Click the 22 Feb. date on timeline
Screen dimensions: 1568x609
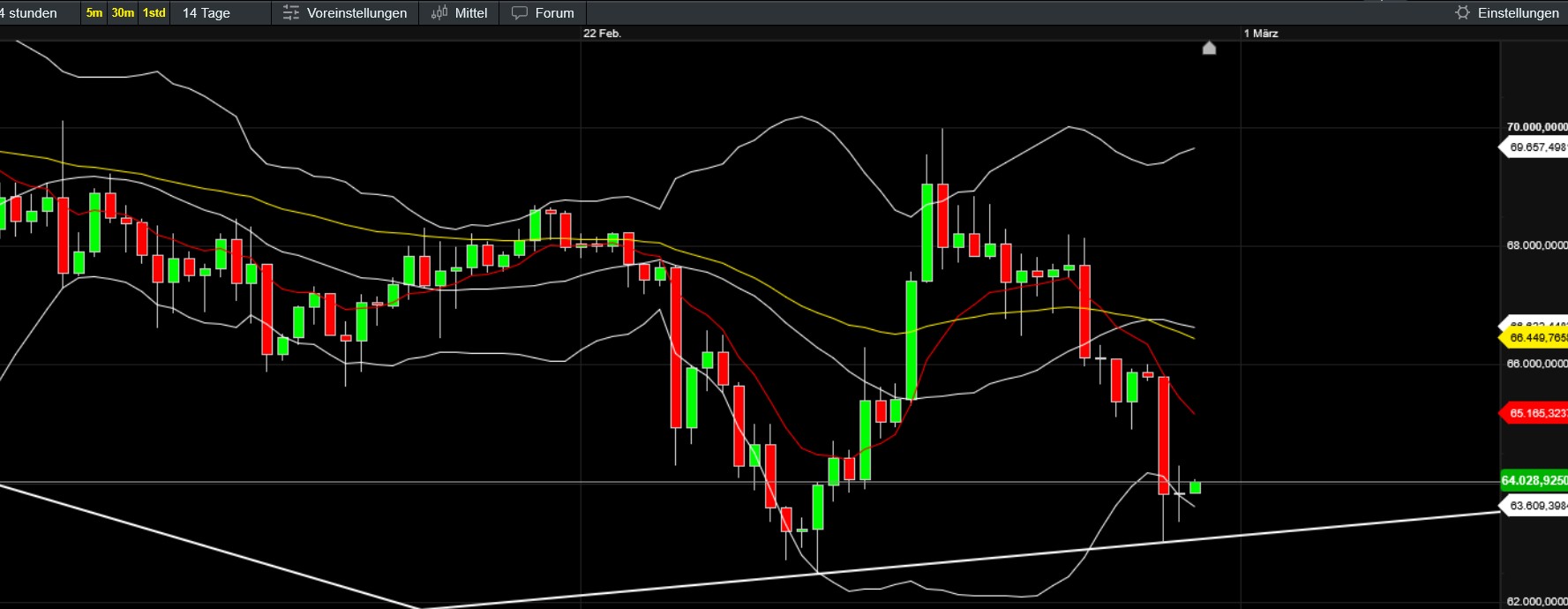[602, 34]
